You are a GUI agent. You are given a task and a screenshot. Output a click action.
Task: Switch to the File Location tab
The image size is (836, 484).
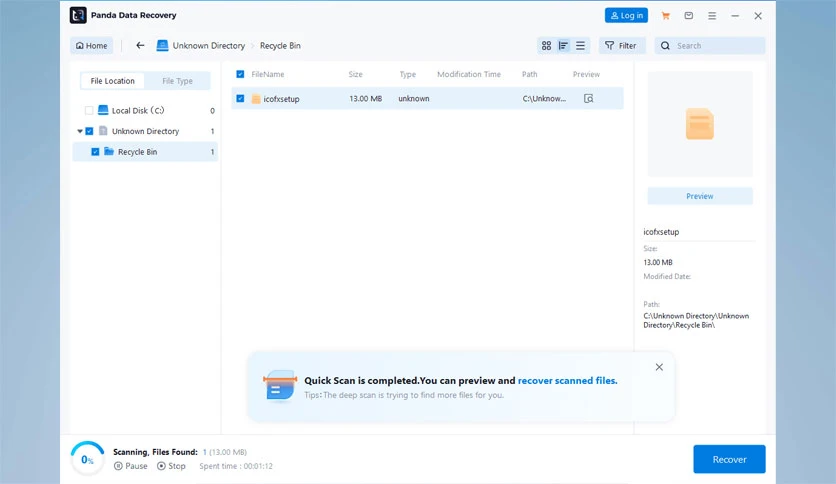point(112,81)
